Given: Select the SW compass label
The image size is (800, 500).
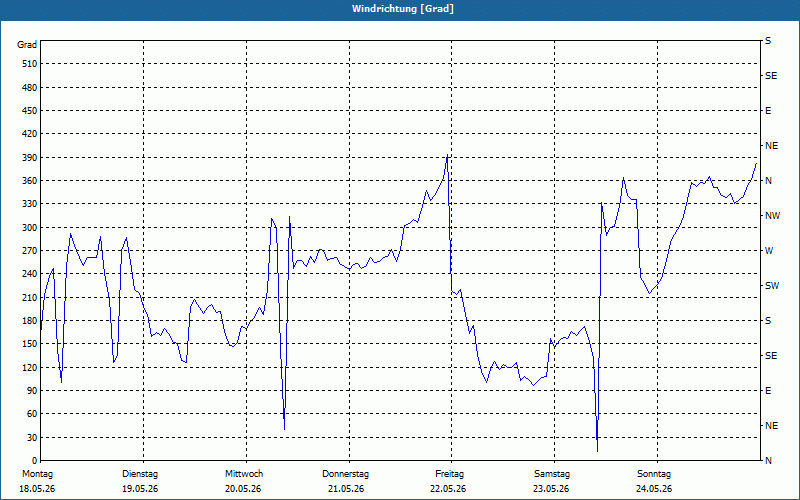Looking at the screenshot, I should 772,286.
